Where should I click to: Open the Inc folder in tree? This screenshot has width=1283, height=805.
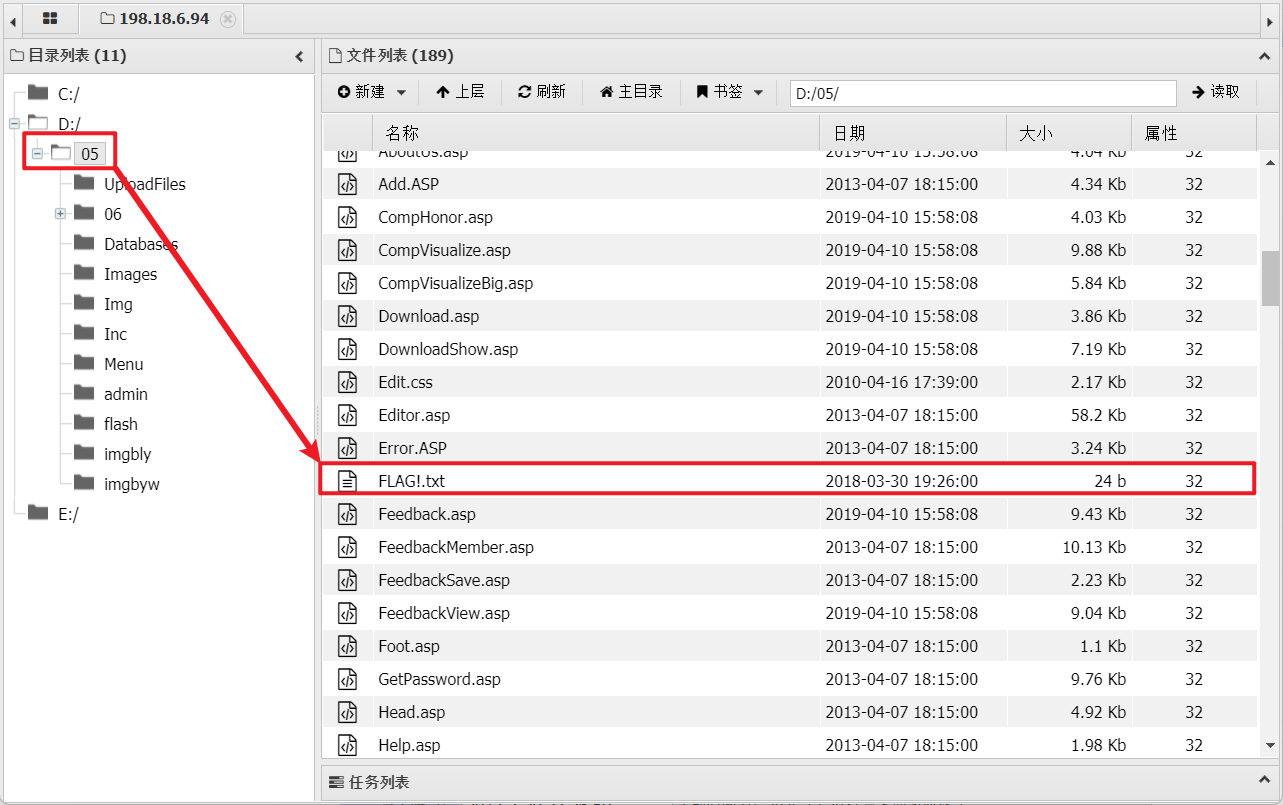pos(115,334)
